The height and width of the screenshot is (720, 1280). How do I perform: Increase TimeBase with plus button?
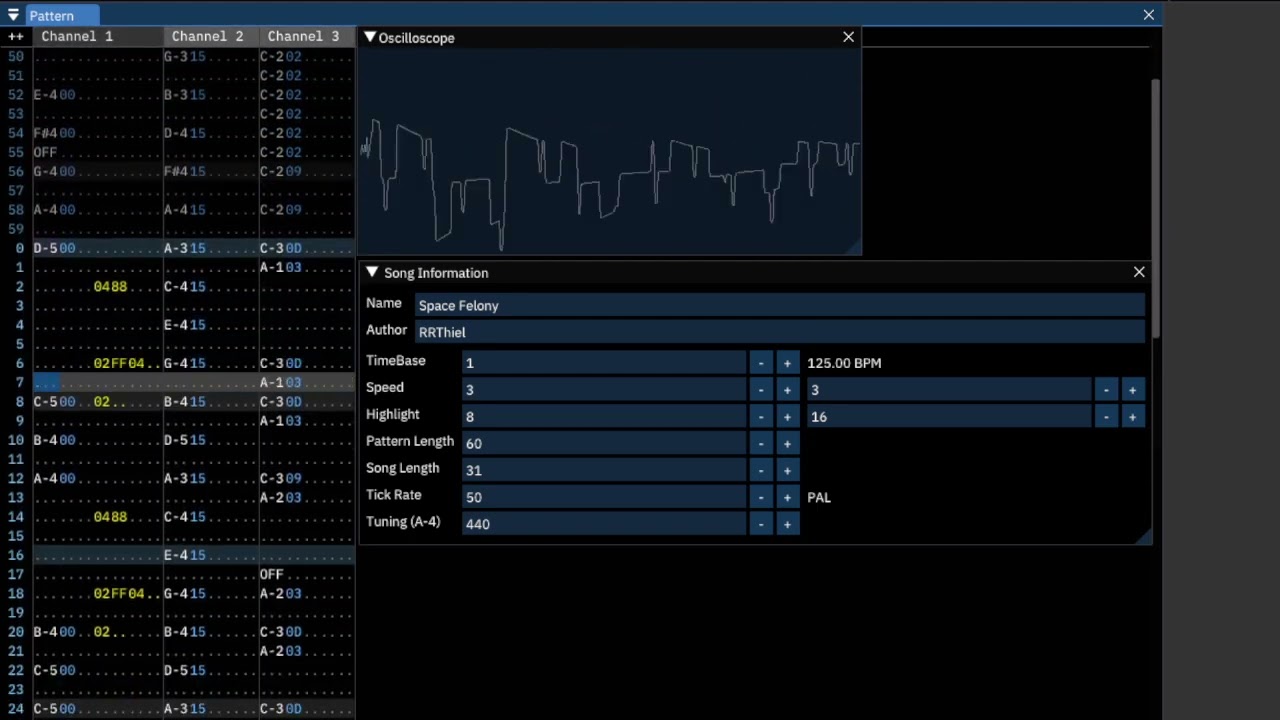787,363
